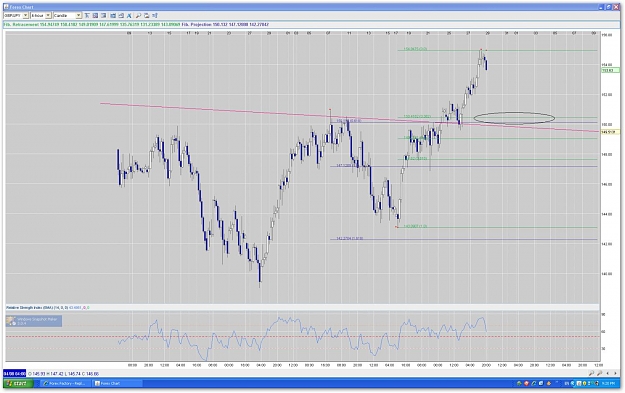The height and width of the screenshot is (393, 625).
Task: Click the first toolbar icon after the Candle dropdown
Action: click(87, 15)
